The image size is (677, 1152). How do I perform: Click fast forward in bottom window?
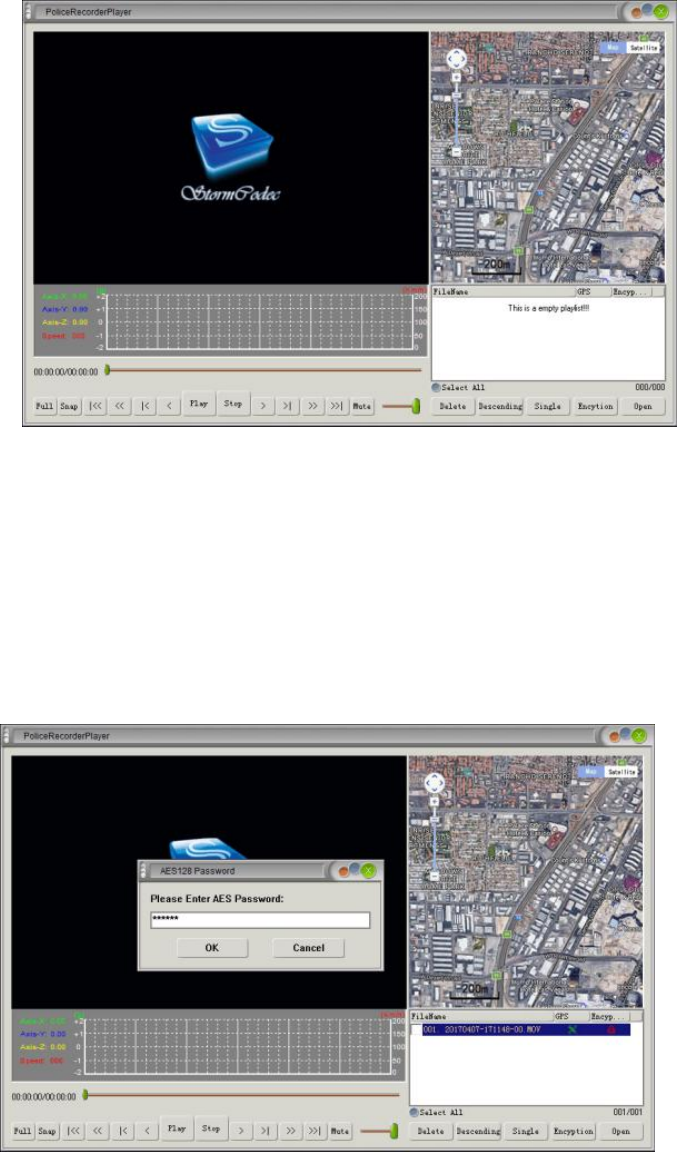click(x=290, y=1131)
